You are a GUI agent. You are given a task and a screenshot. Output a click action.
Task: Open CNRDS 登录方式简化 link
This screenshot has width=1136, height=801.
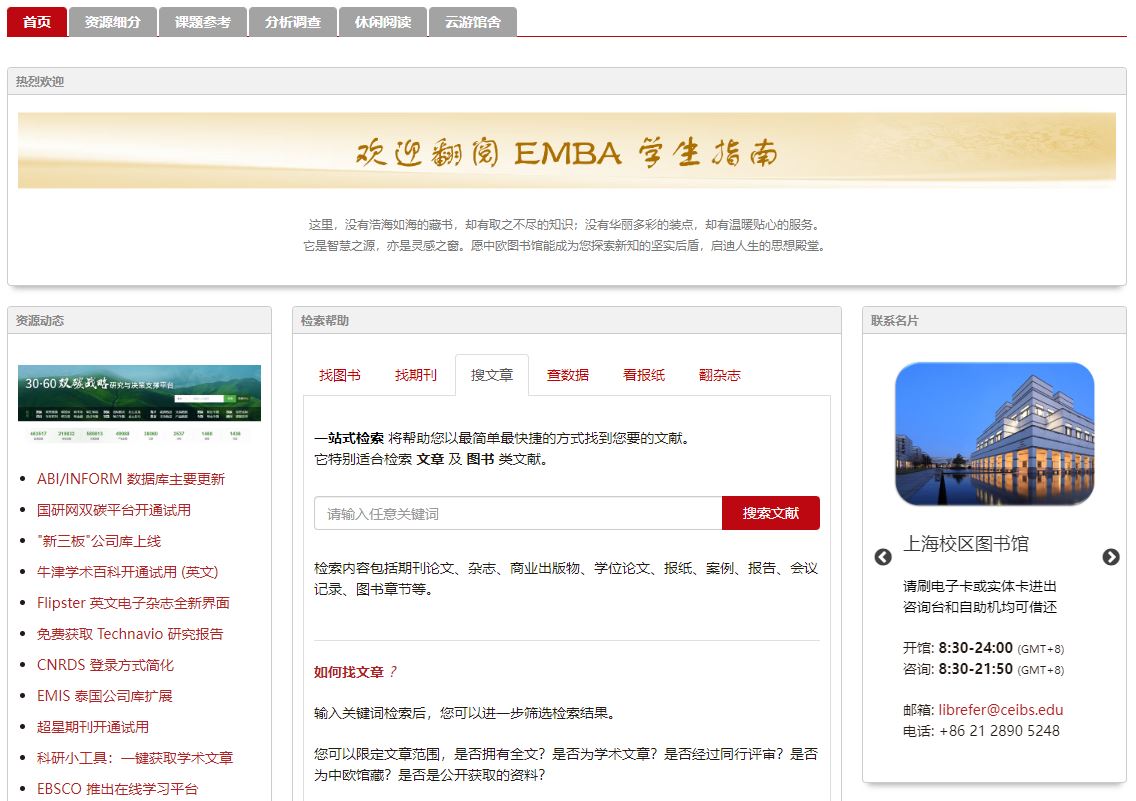106,665
